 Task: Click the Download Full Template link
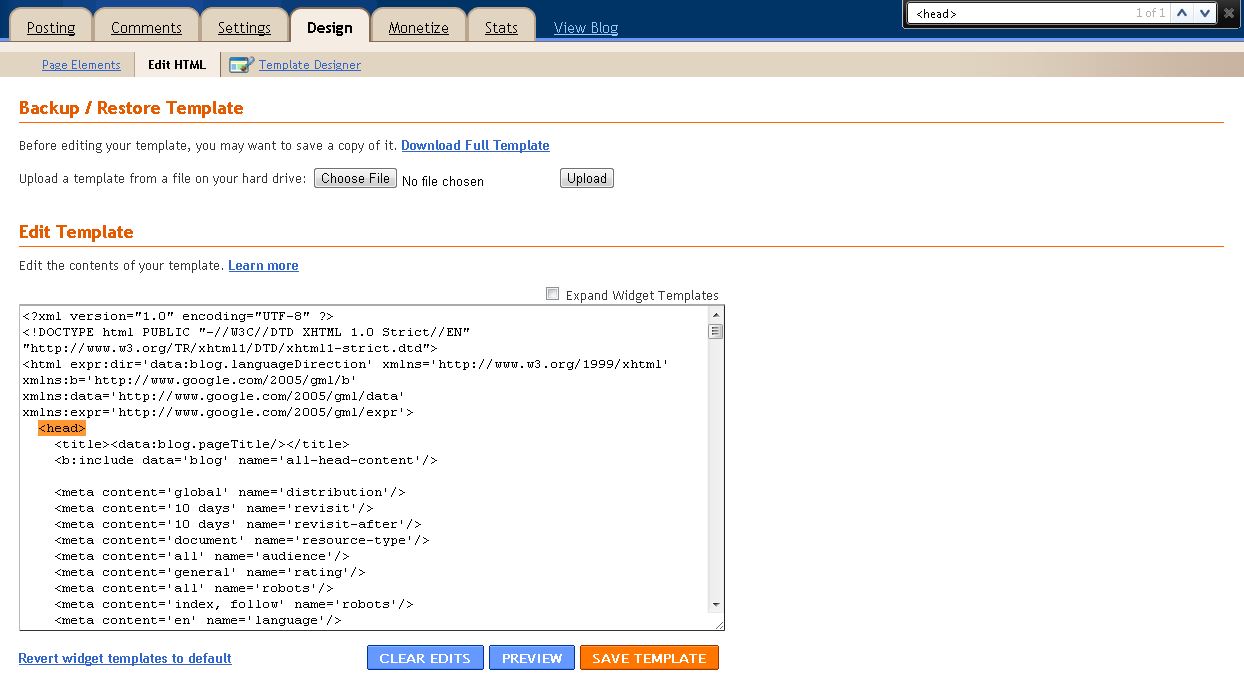pyautogui.click(x=475, y=145)
